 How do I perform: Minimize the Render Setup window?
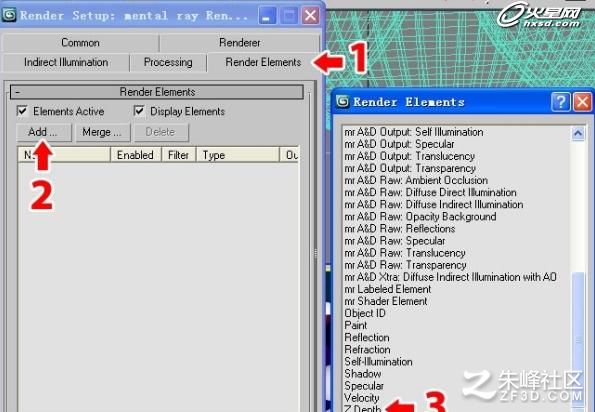[x=267, y=16]
